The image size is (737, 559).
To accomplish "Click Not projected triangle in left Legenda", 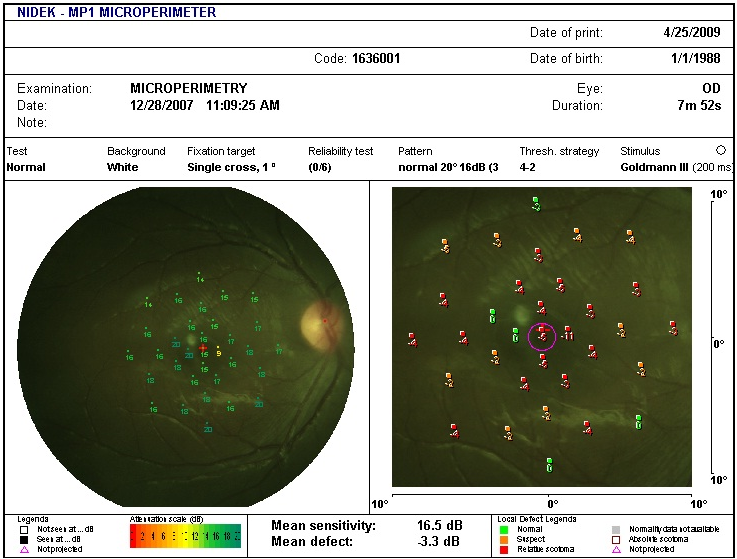I will (24, 549).
